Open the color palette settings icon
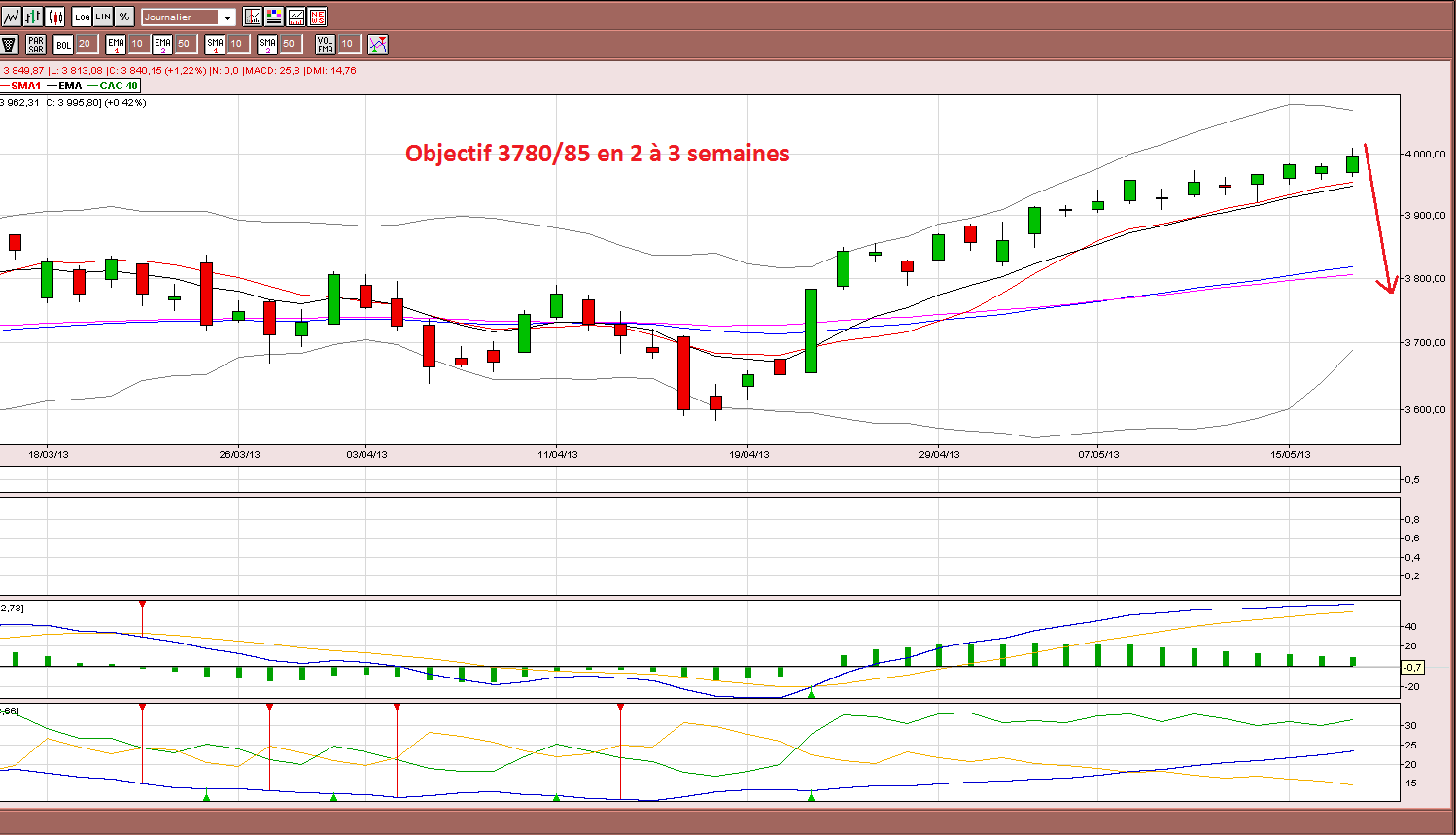 coord(274,17)
